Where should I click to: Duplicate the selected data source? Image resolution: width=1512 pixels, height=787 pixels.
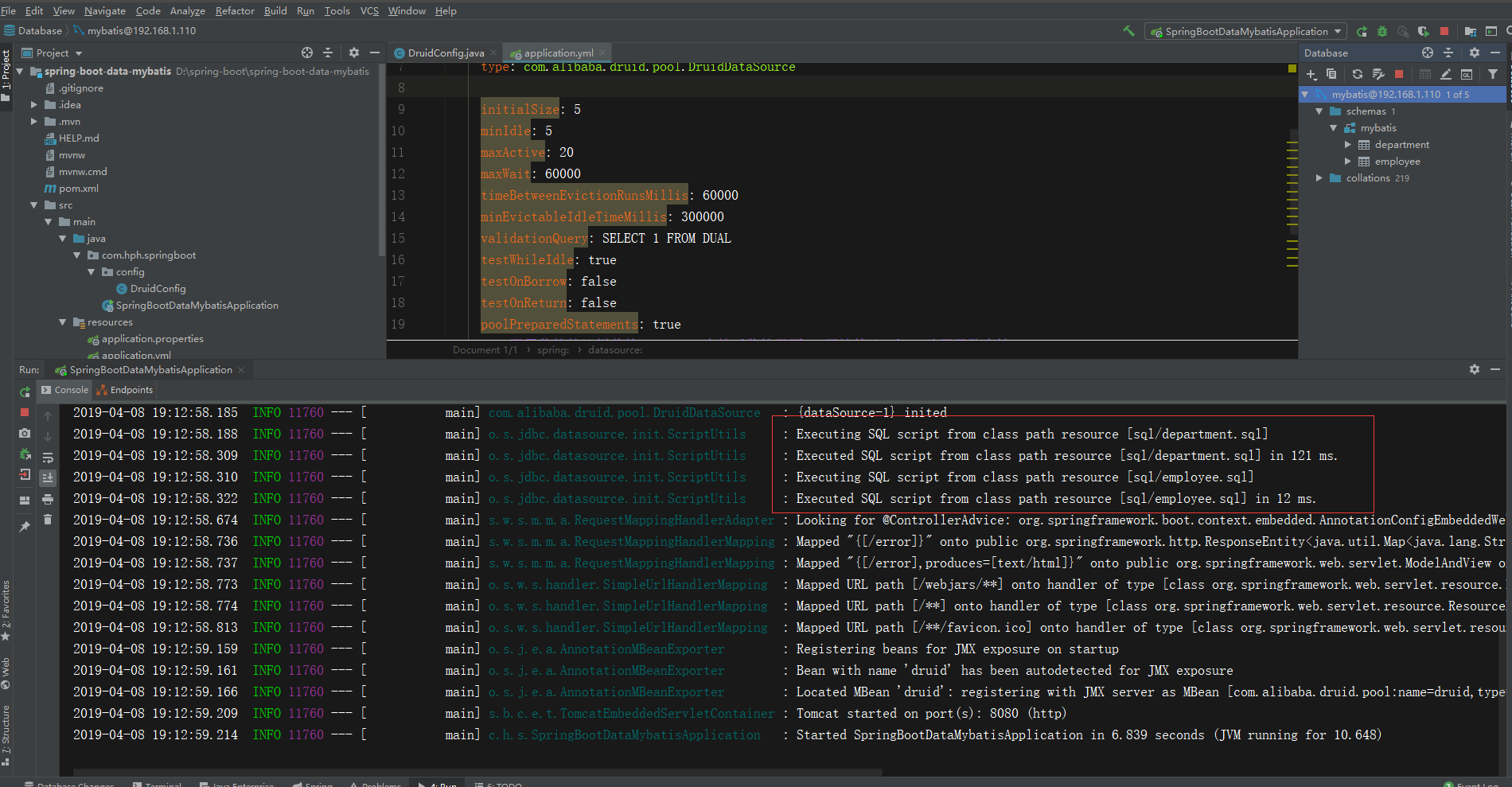coord(1331,74)
